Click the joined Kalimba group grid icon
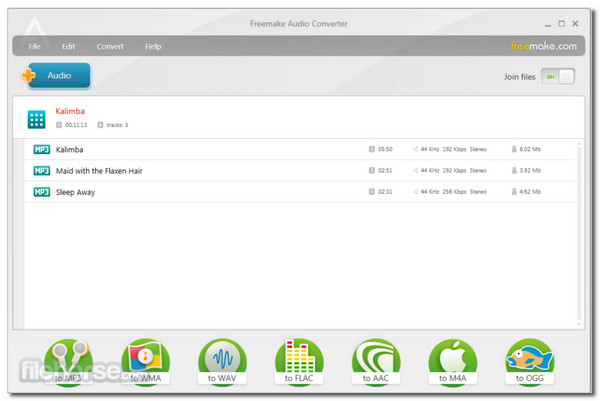 (x=36, y=119)
